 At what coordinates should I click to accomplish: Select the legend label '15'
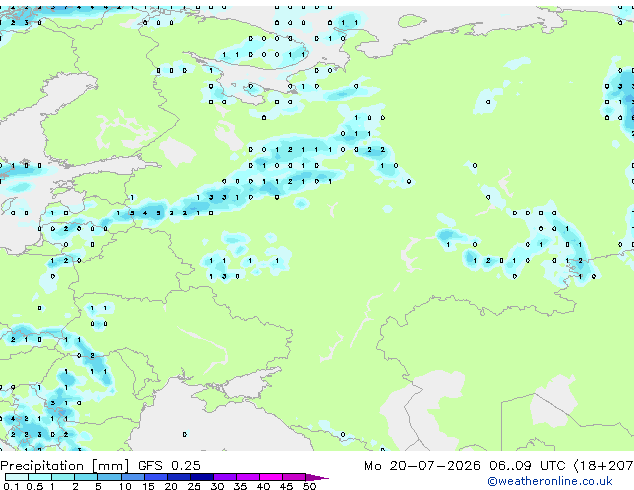pyautogui.click(x=148, y=486)
